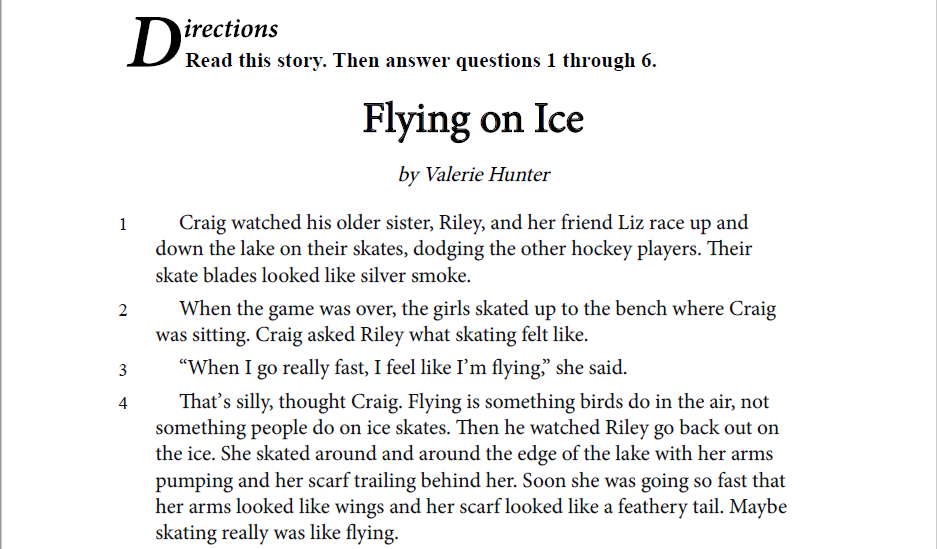Click paragraph number 1 in the margin

coord(123,225)
